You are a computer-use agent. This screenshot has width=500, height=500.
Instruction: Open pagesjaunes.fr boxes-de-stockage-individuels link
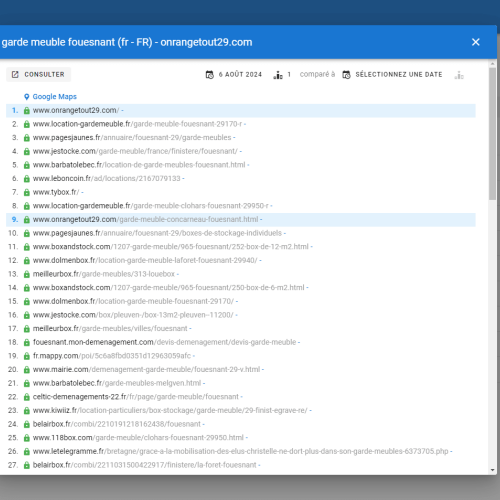point(157,233)
